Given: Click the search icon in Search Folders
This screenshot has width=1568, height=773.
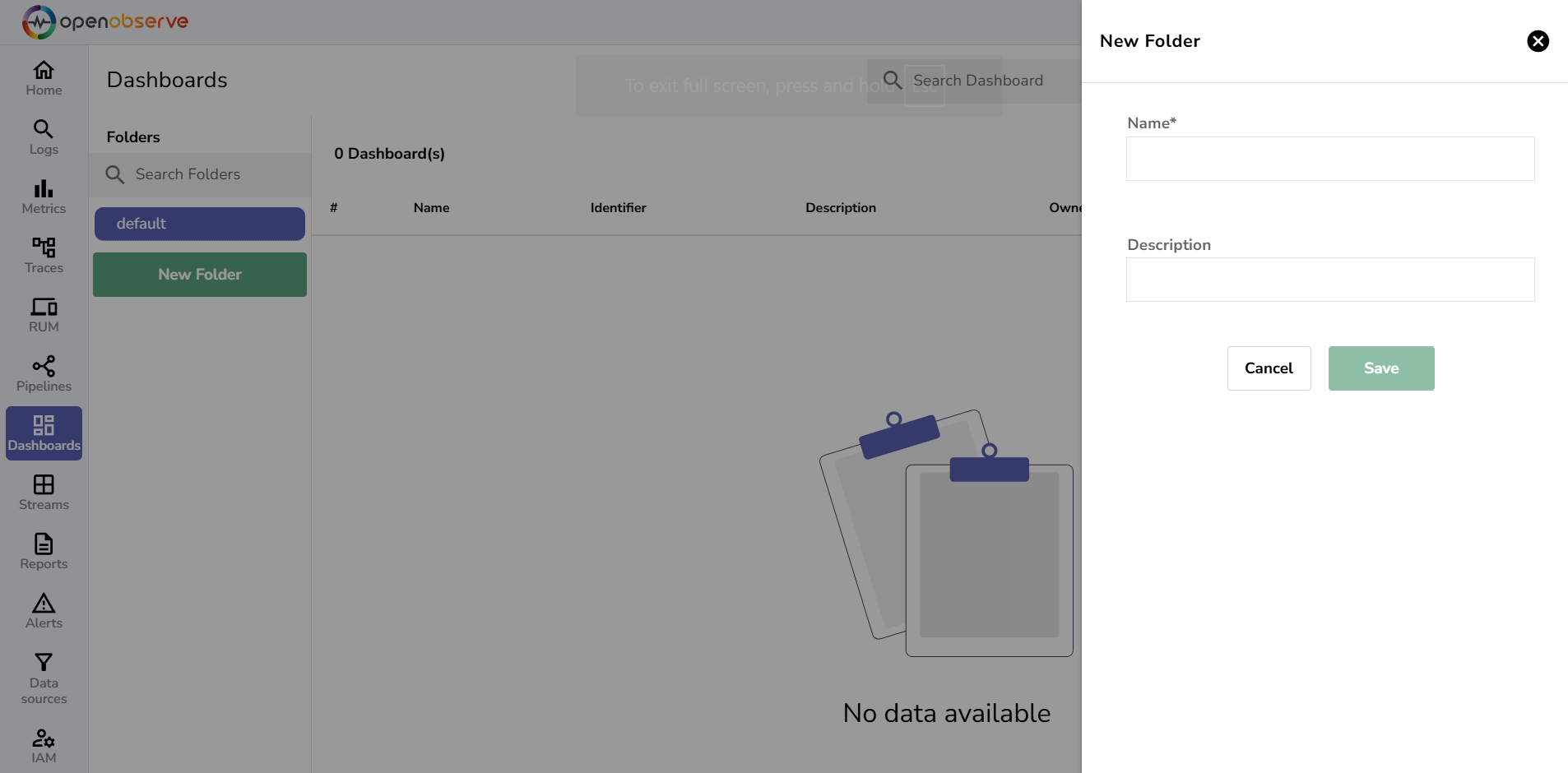Looking at the screenshot, I should click(x=115, y=174).
